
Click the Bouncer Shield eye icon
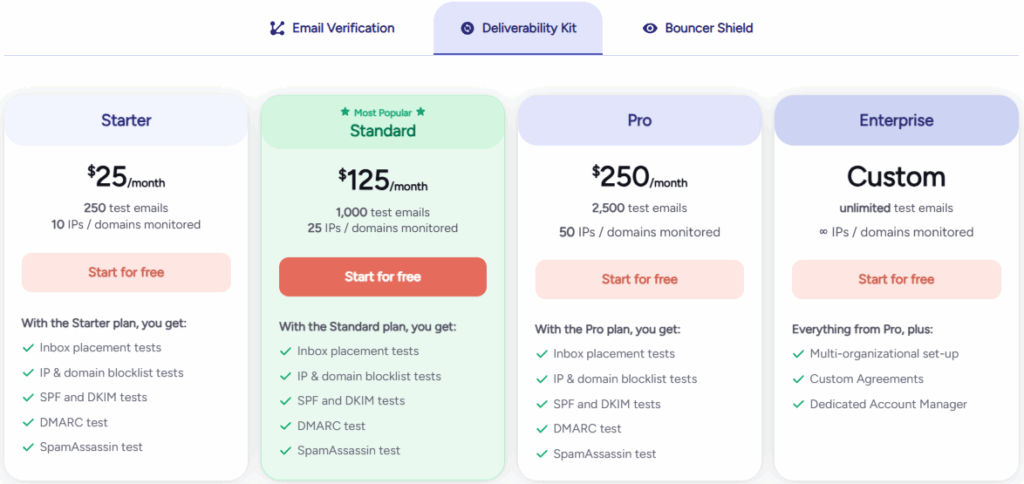(650, 28)
